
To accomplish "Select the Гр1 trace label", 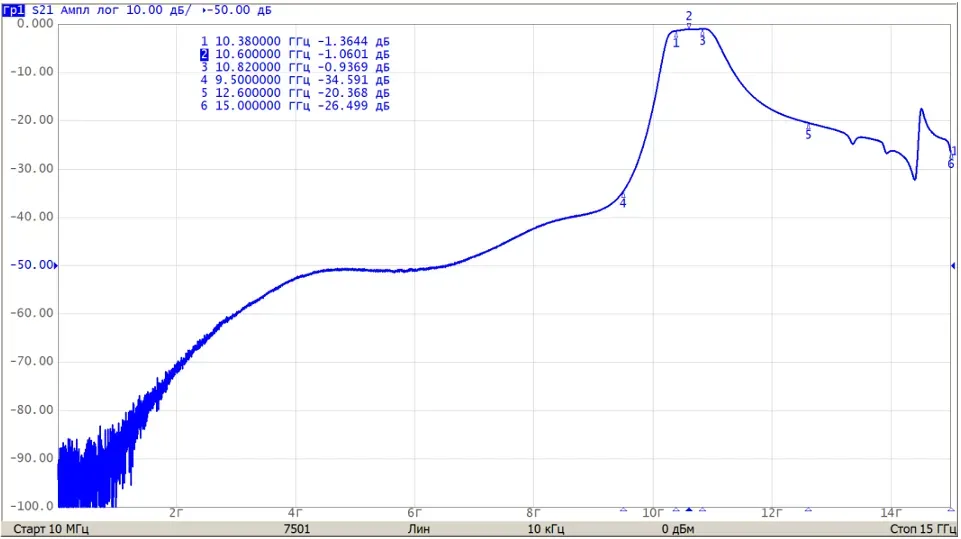I will (x=13, y=10).
